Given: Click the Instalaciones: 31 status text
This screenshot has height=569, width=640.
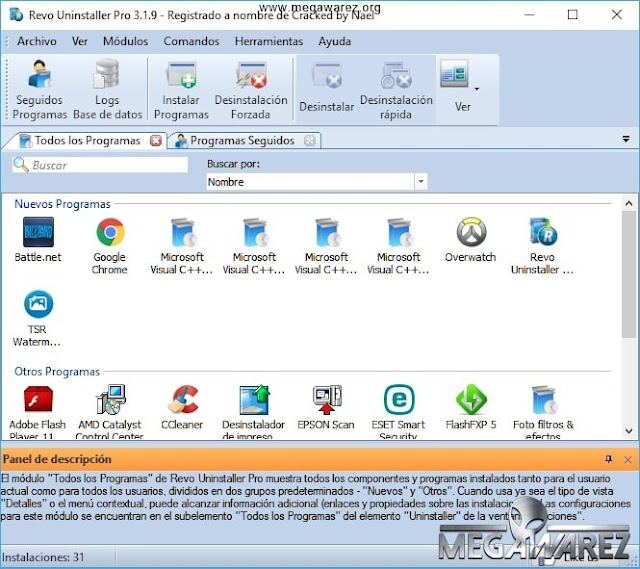Looking at the screenshot, I should click(x=43, y=557).
